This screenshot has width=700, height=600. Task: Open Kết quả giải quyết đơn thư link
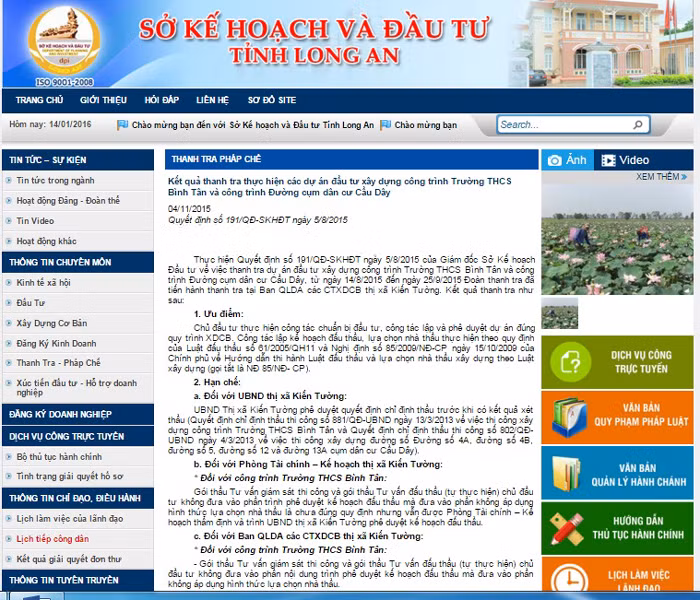[x=69, y=559]
